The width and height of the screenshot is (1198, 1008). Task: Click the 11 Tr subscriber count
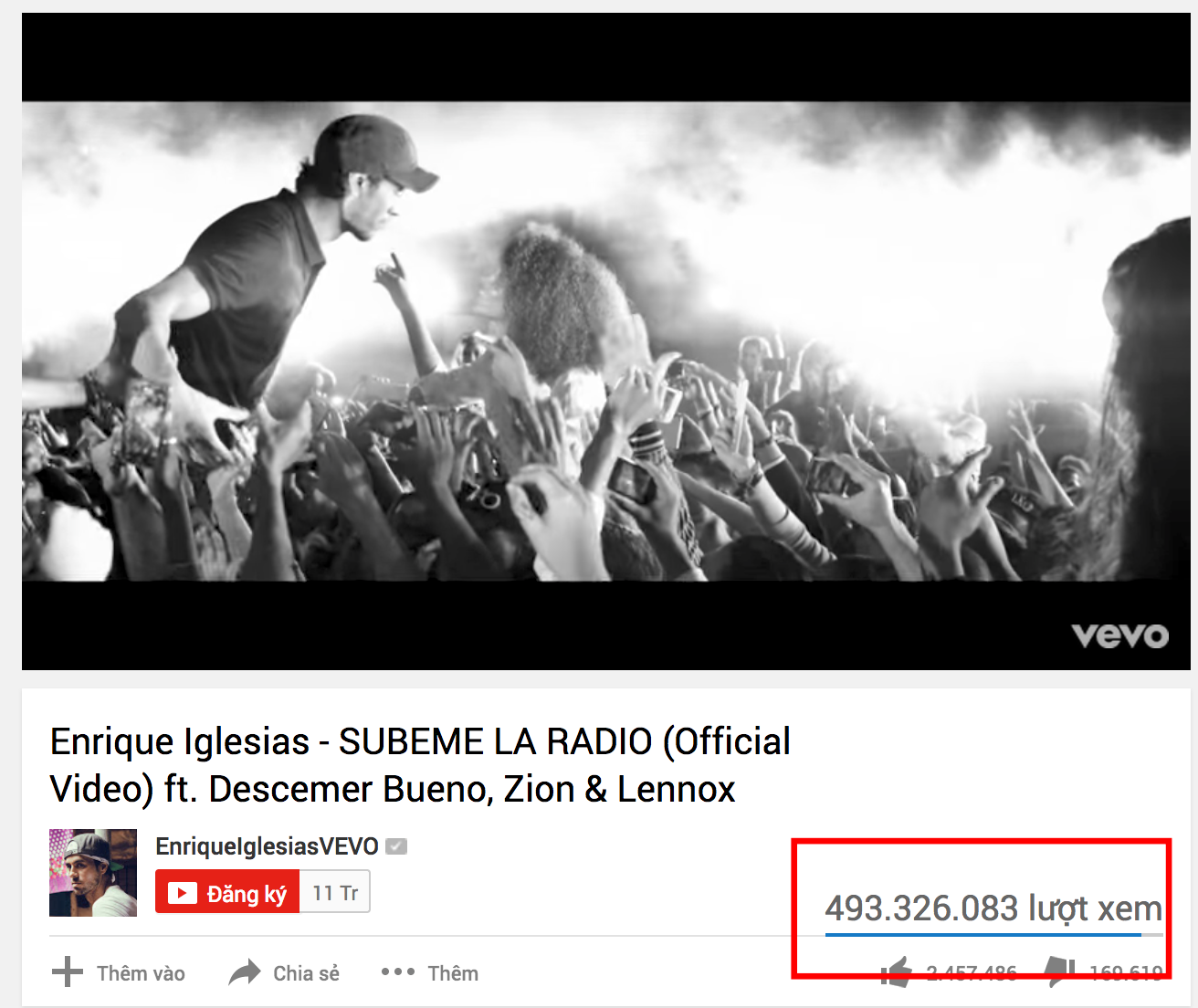click(335, 893)
